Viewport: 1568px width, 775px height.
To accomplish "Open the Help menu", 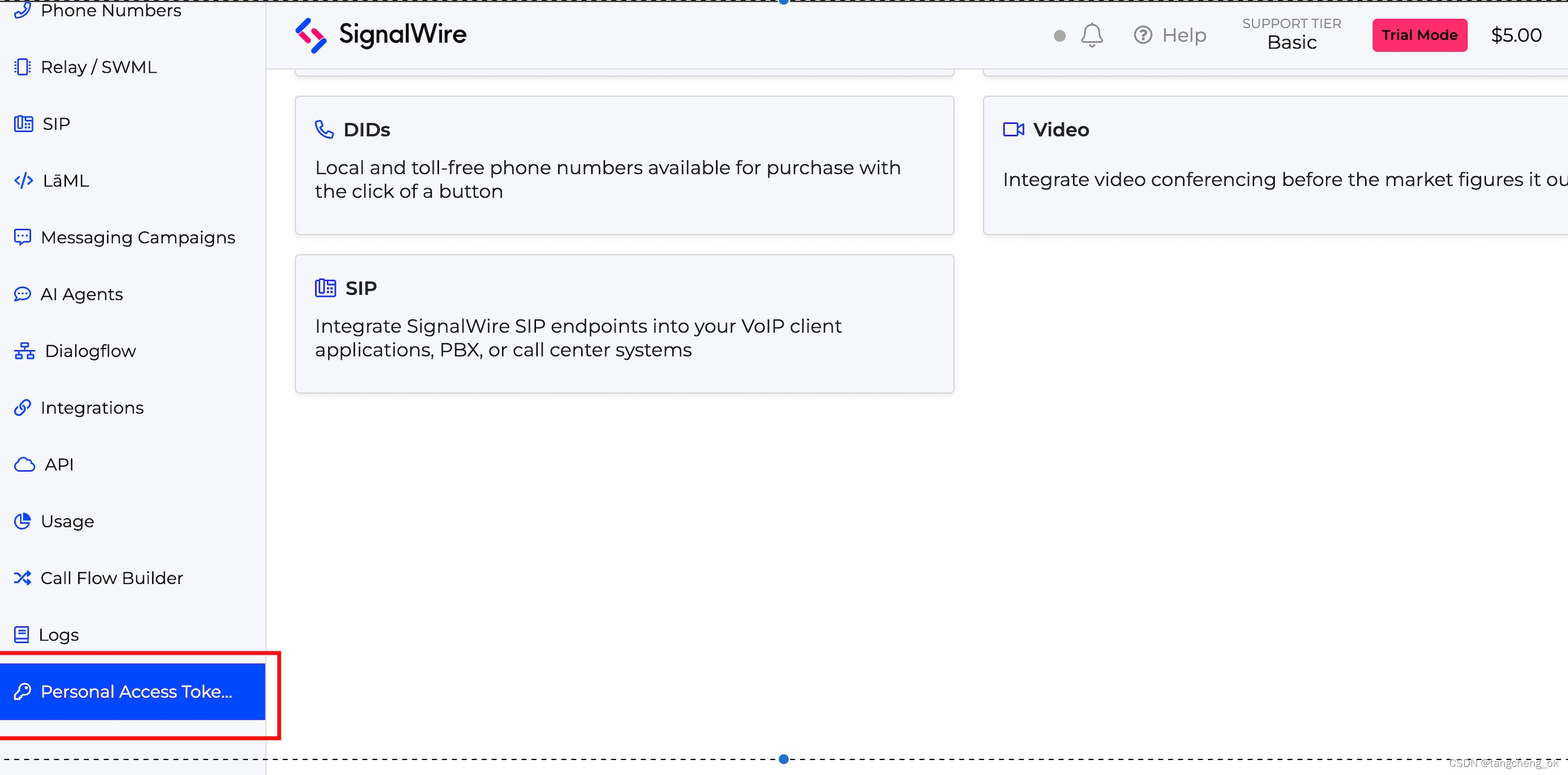I will pyautogui.click(x=1171, y=35).
